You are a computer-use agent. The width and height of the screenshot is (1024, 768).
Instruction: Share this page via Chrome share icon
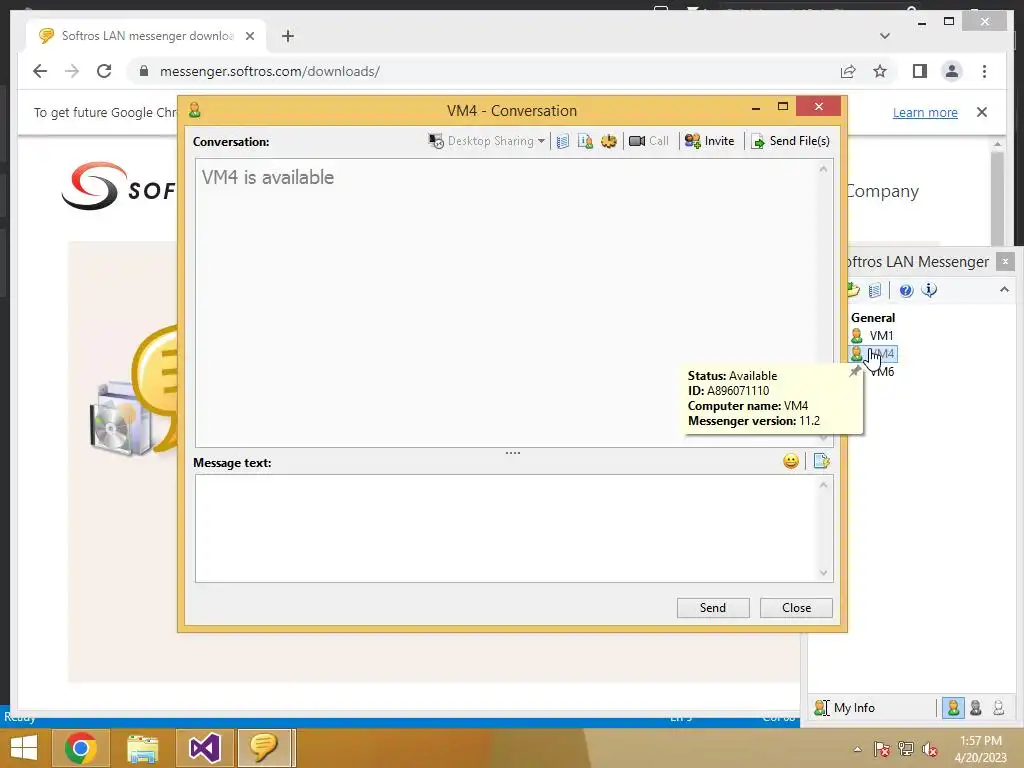(848, 71)
